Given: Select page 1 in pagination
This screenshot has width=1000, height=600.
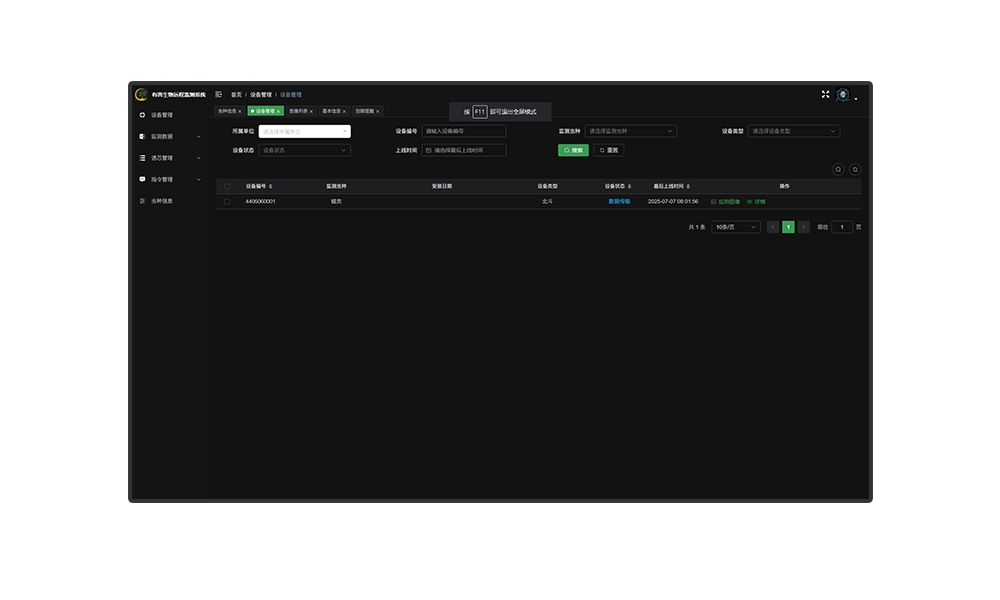Looking at the screenshot, I should 788,227.
